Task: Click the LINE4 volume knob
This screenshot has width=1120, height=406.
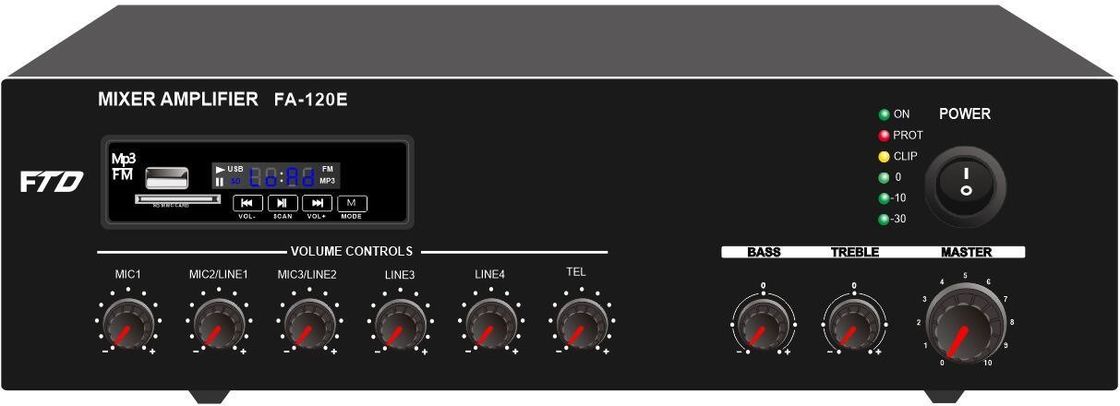Action: (x=491, y=324)
